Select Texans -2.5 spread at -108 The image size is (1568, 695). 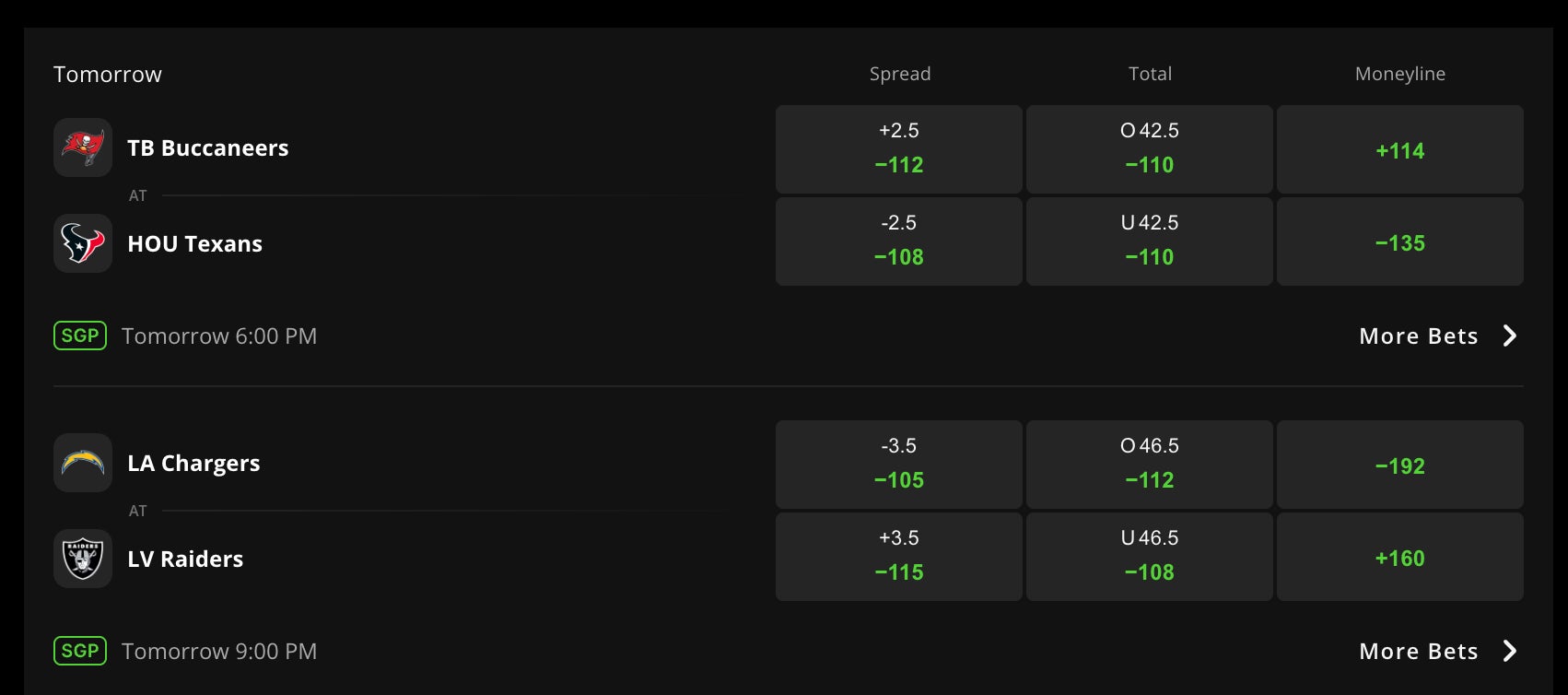pyautogui.click(x=898, y=241)
